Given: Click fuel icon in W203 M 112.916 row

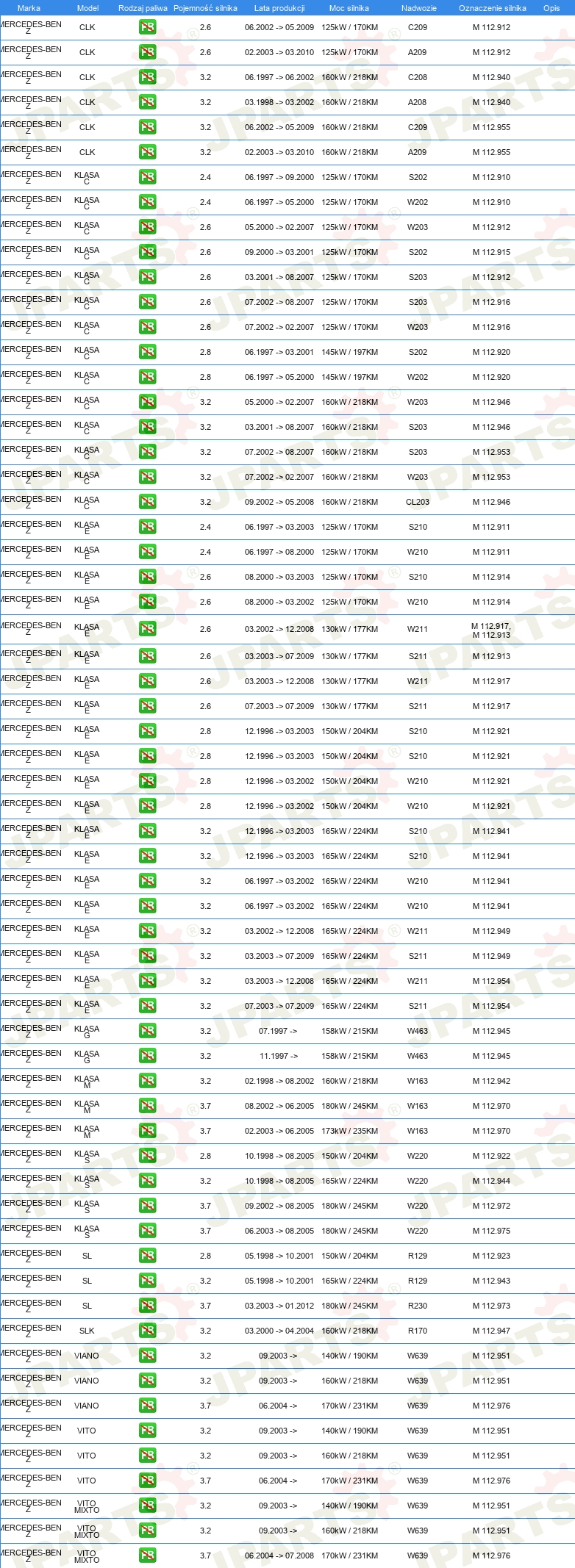Looking at the screenshot, I should pyautogui.click(x=147, y=327).
